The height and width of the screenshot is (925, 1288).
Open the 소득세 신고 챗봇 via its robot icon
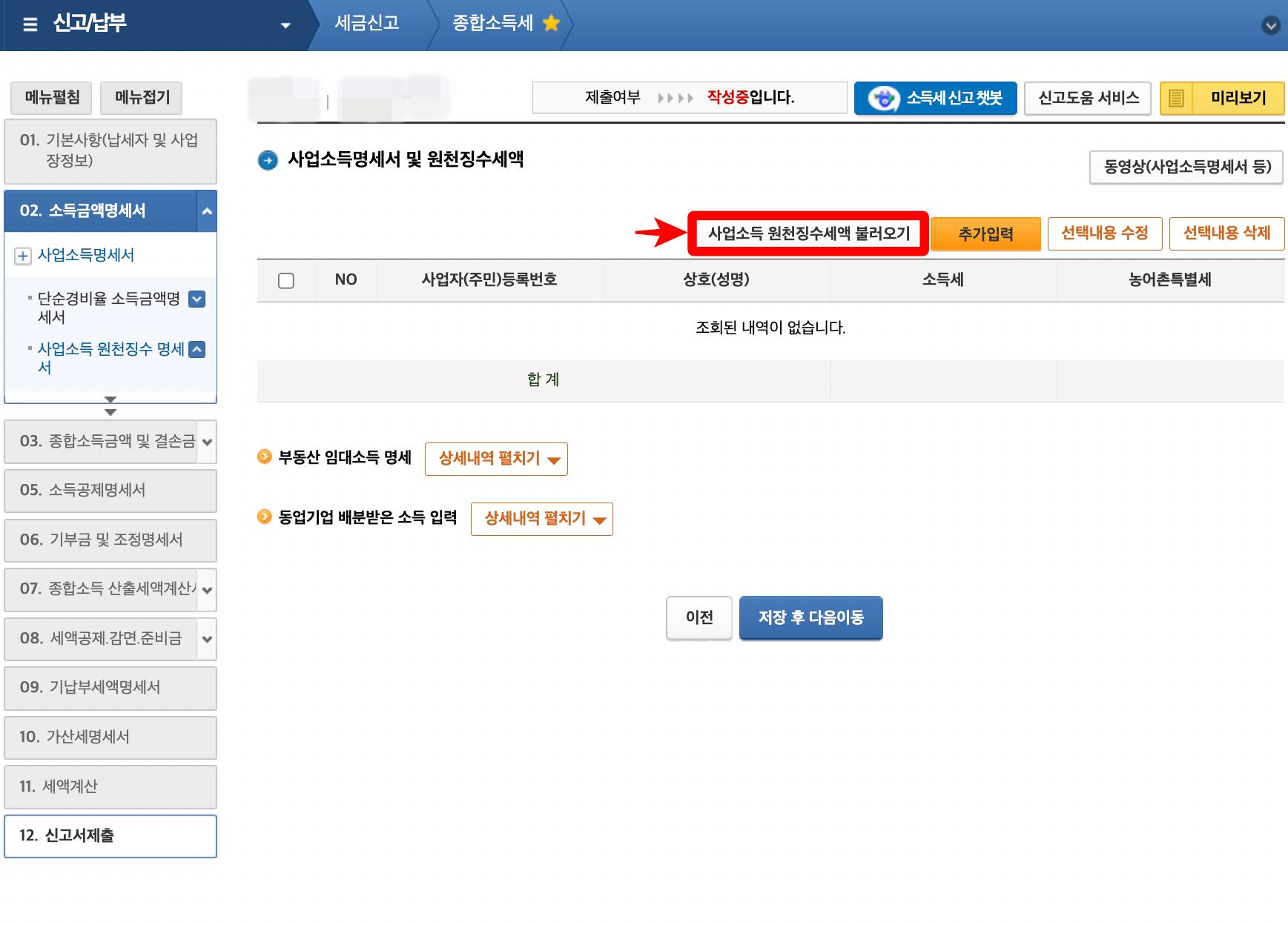pos(884,97)
